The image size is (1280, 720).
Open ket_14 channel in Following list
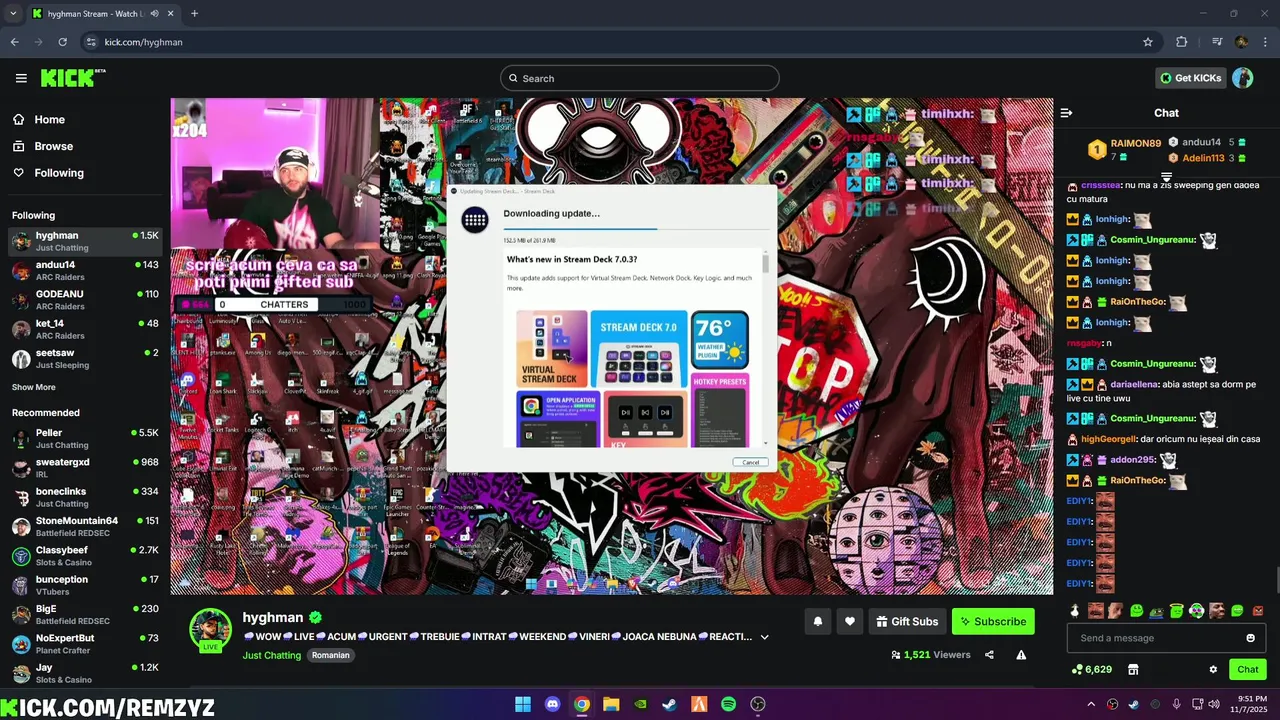[85, 330]
